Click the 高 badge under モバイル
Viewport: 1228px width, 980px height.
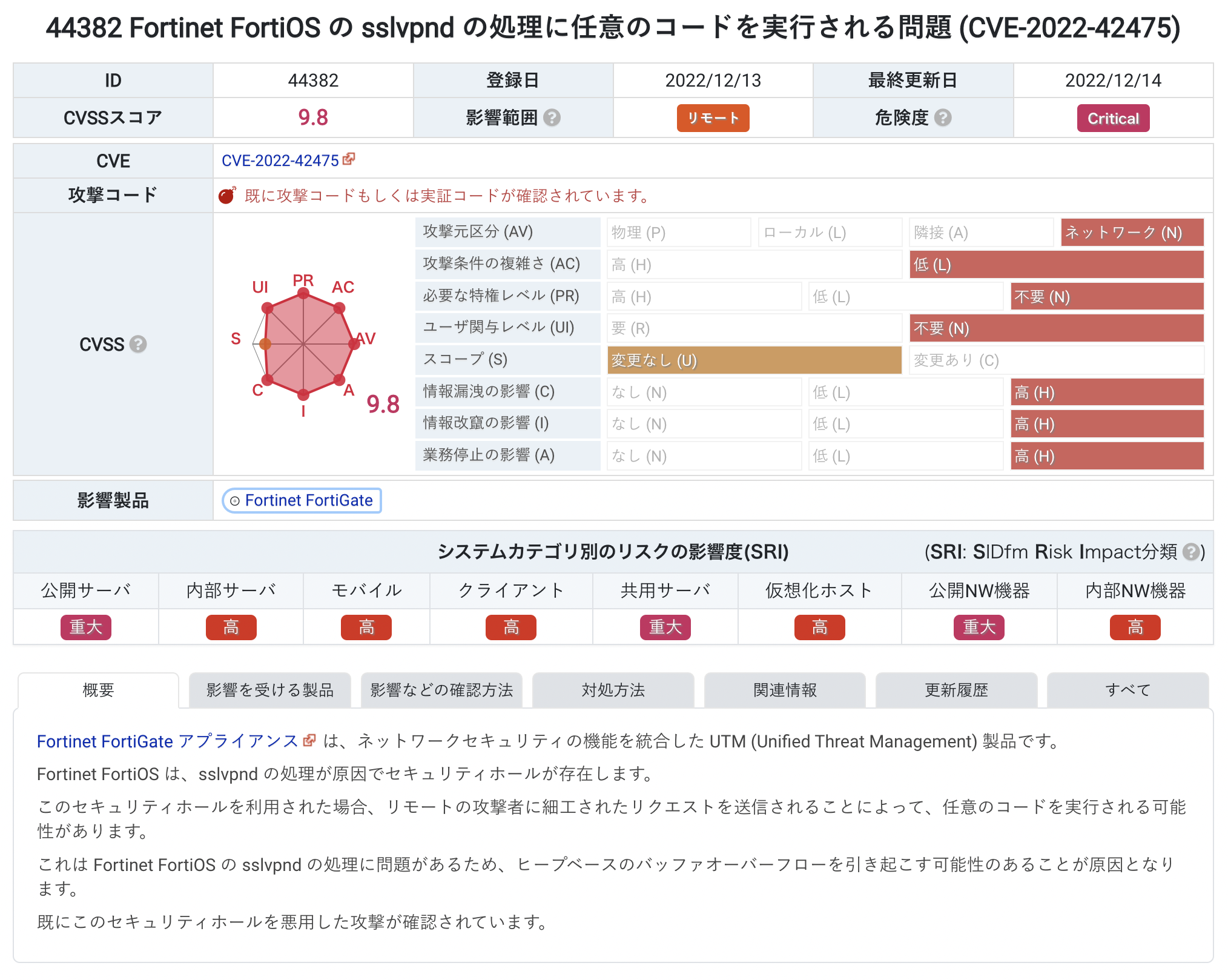click(366, 627)
